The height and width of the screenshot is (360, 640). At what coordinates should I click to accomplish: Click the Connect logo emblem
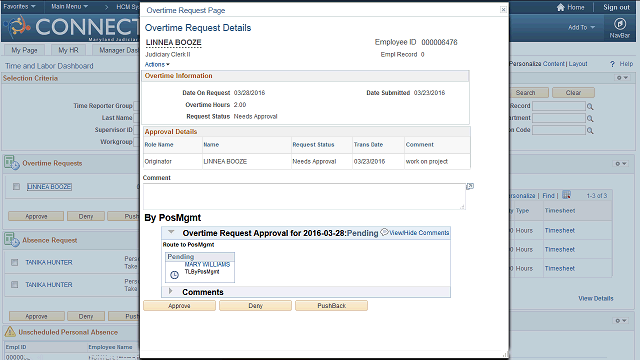coord(18,27)
